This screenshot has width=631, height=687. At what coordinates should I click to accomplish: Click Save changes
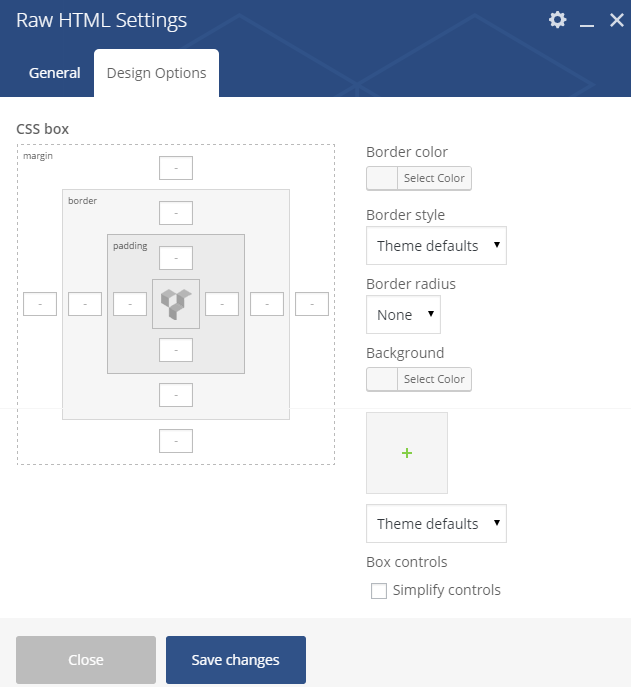click(x=236, y=660)
